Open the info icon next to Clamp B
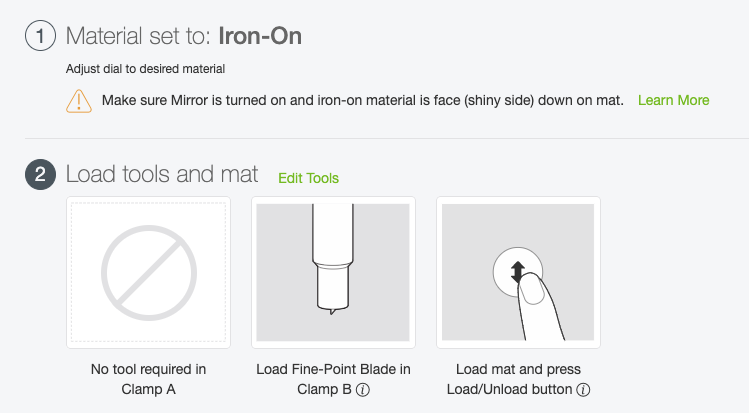Screen dimensions: 749x413 pos(363,390)
